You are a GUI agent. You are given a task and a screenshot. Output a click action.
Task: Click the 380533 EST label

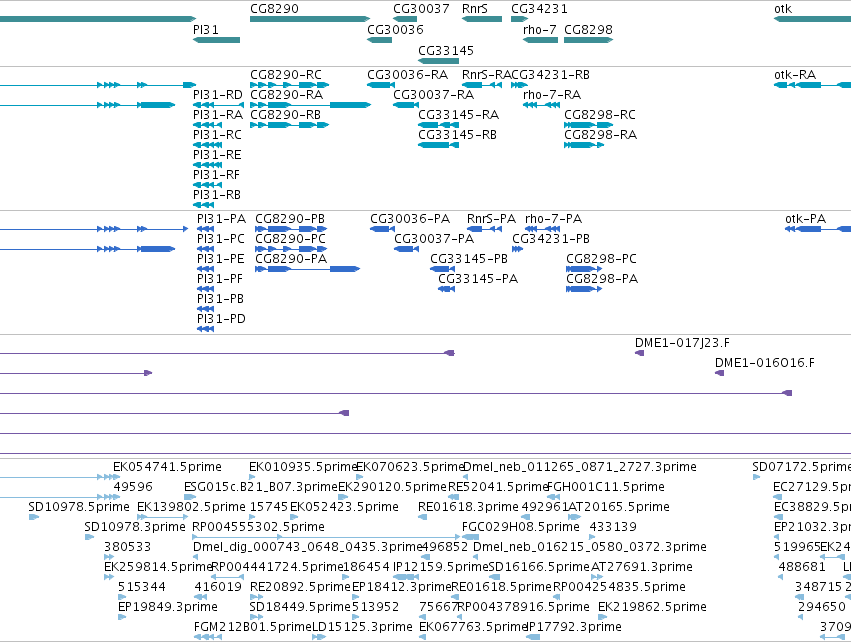[128, 548]
